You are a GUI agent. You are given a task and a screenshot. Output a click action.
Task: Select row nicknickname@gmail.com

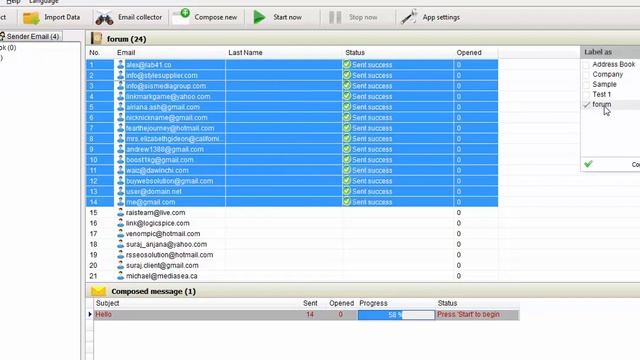pos(292,118)
